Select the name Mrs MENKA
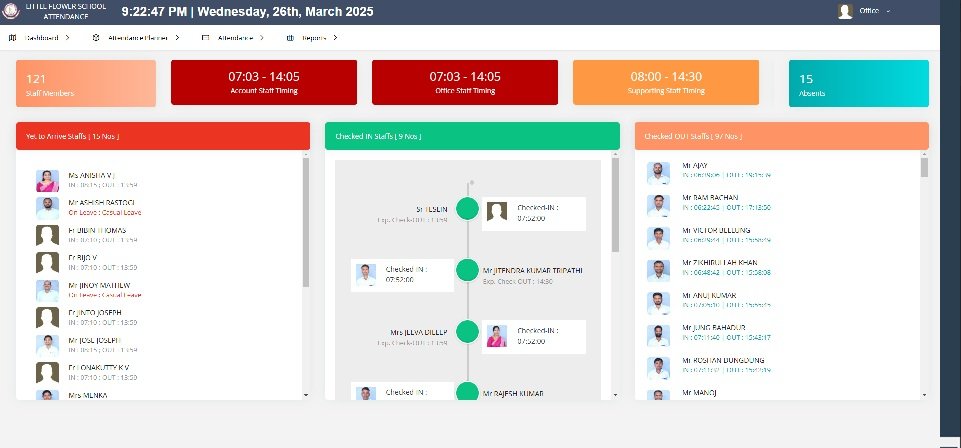This screenshot has height=448, width=961. (x=88, y=395)
